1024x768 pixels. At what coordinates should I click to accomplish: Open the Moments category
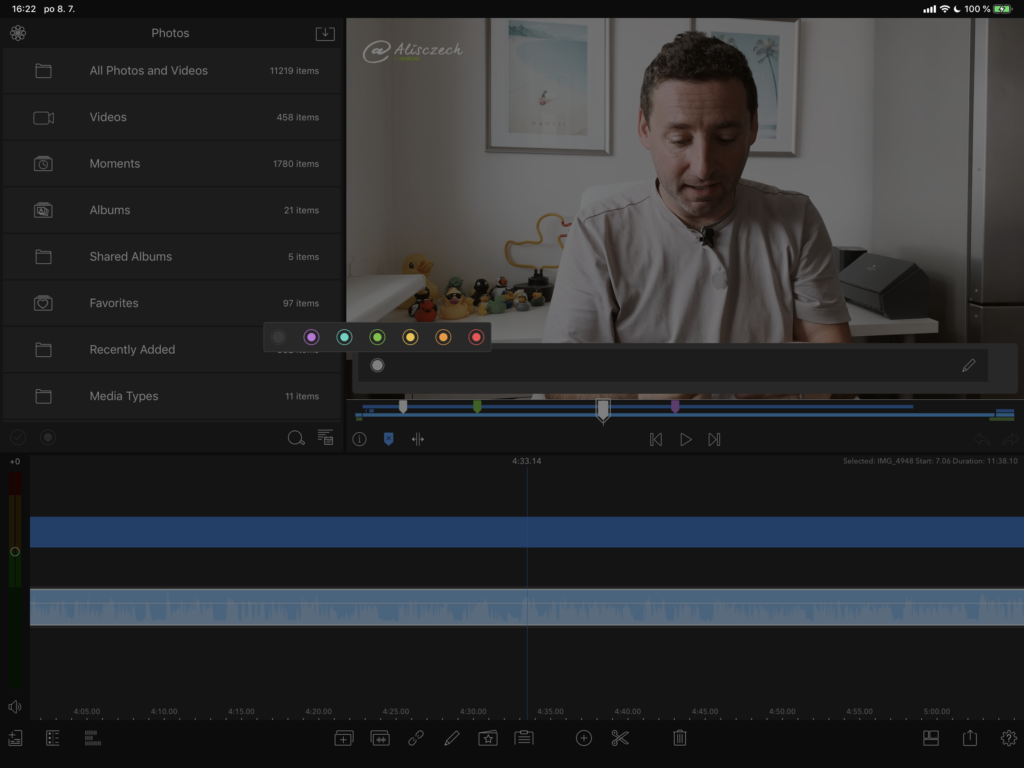tap(172, 164)
